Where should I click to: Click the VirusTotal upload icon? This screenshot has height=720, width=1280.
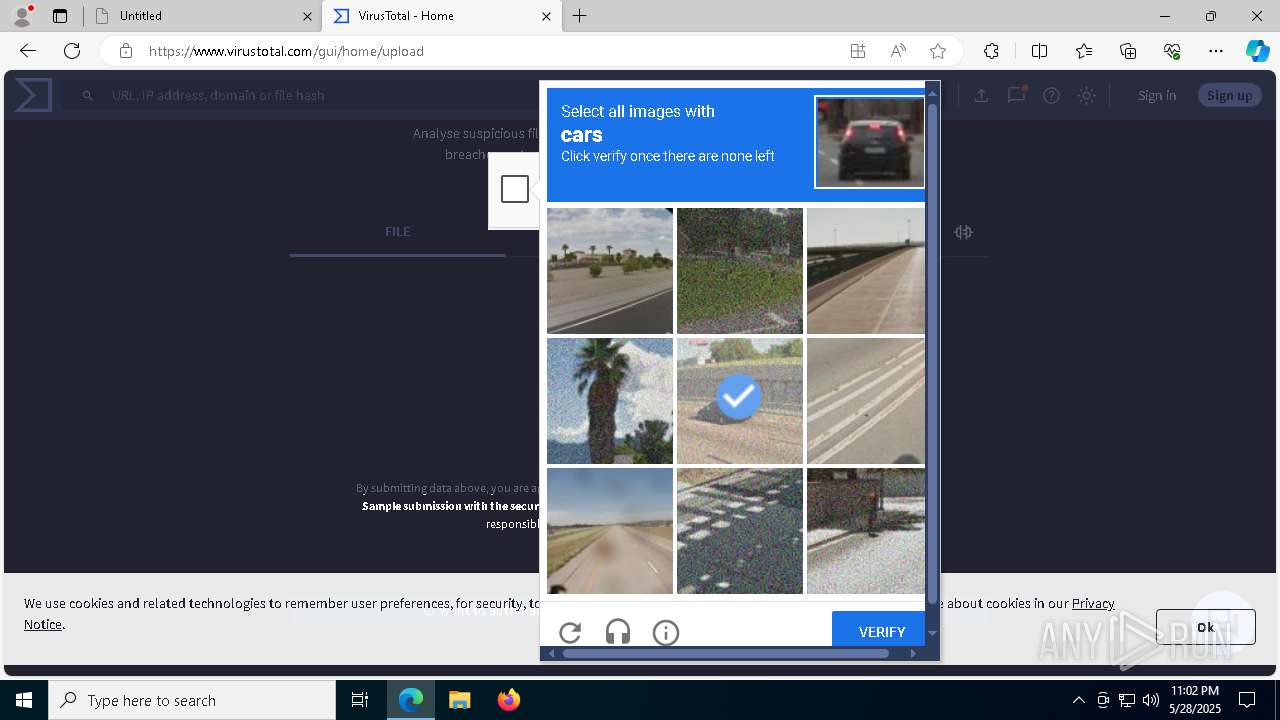(981, 95)
